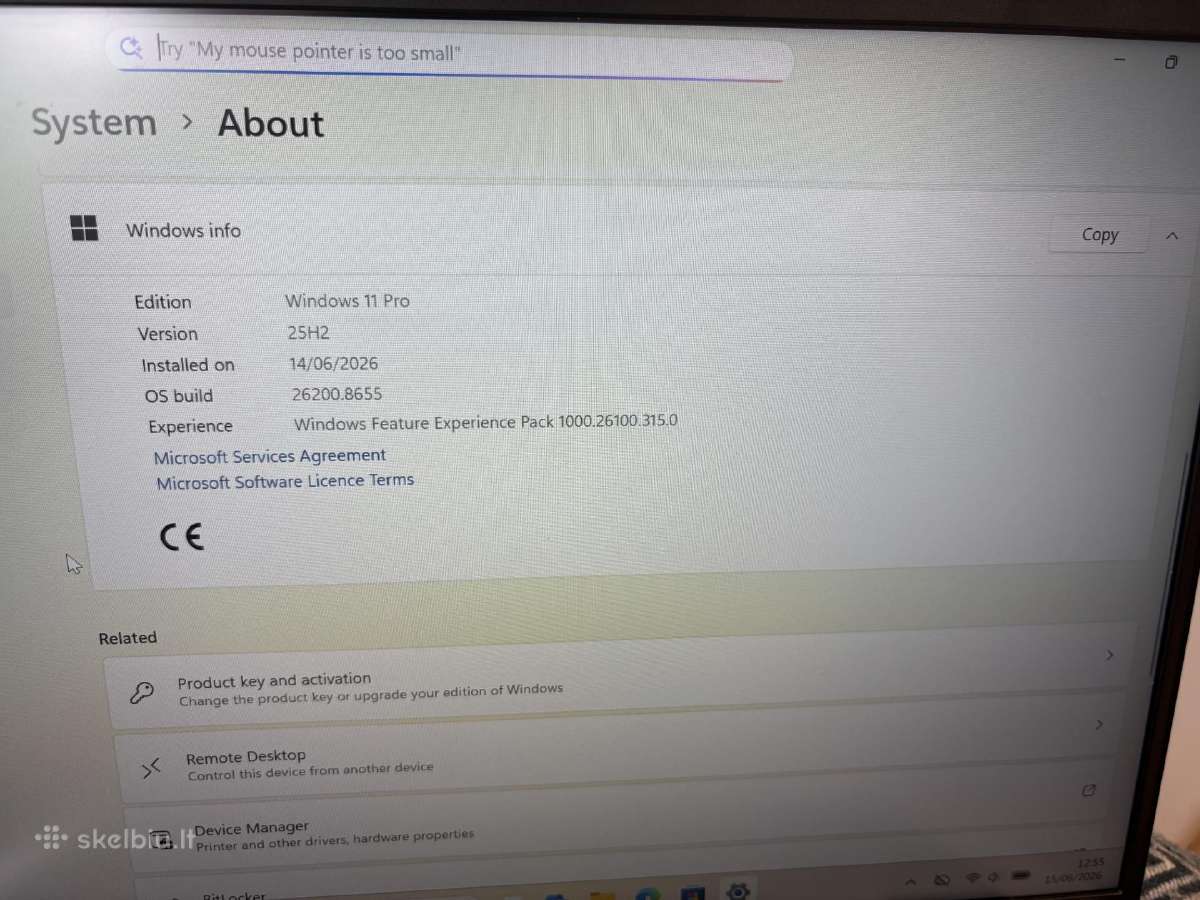The width and height of the screenshot is (1200, 900).
Task: Click the '25H2' version value
Action: 308,333
